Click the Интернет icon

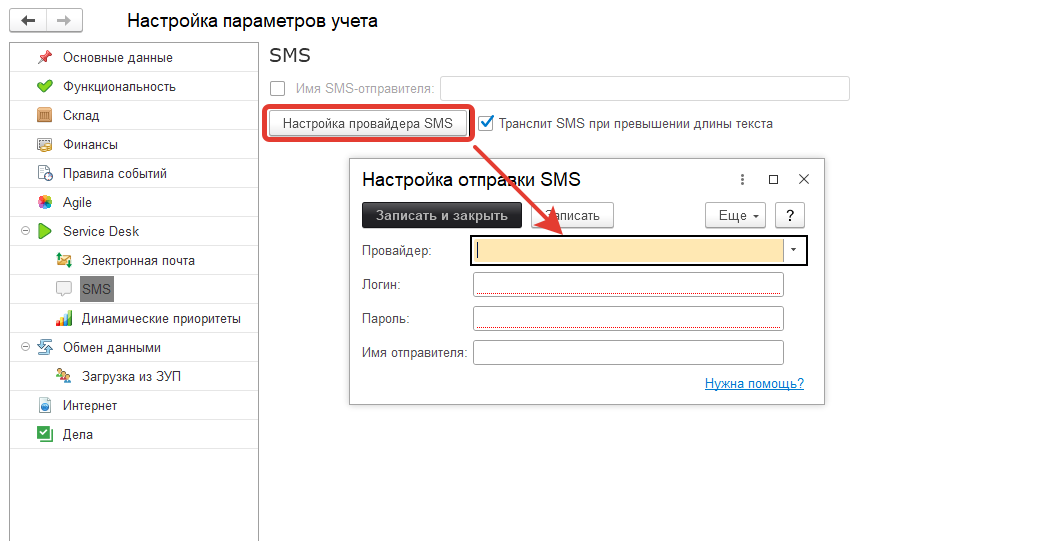44,405
